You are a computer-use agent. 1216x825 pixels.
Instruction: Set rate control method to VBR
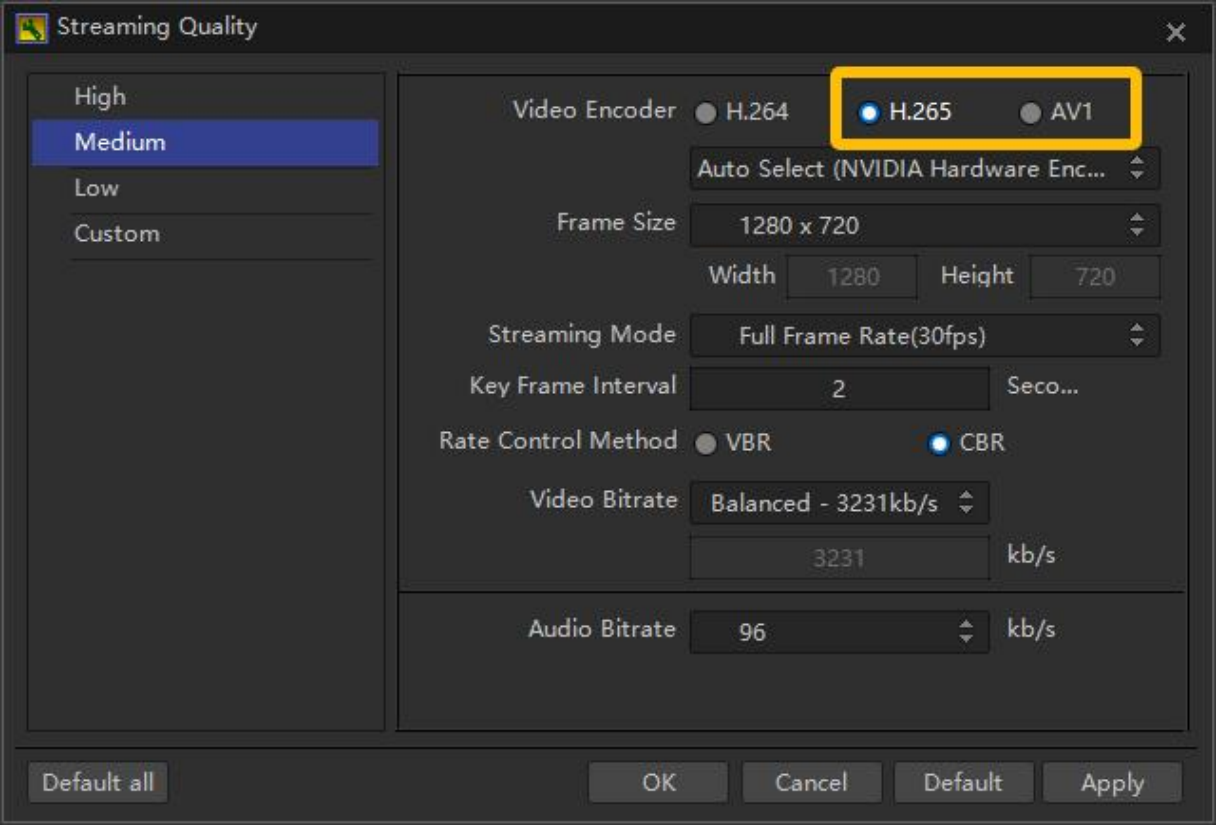point(707,444)
